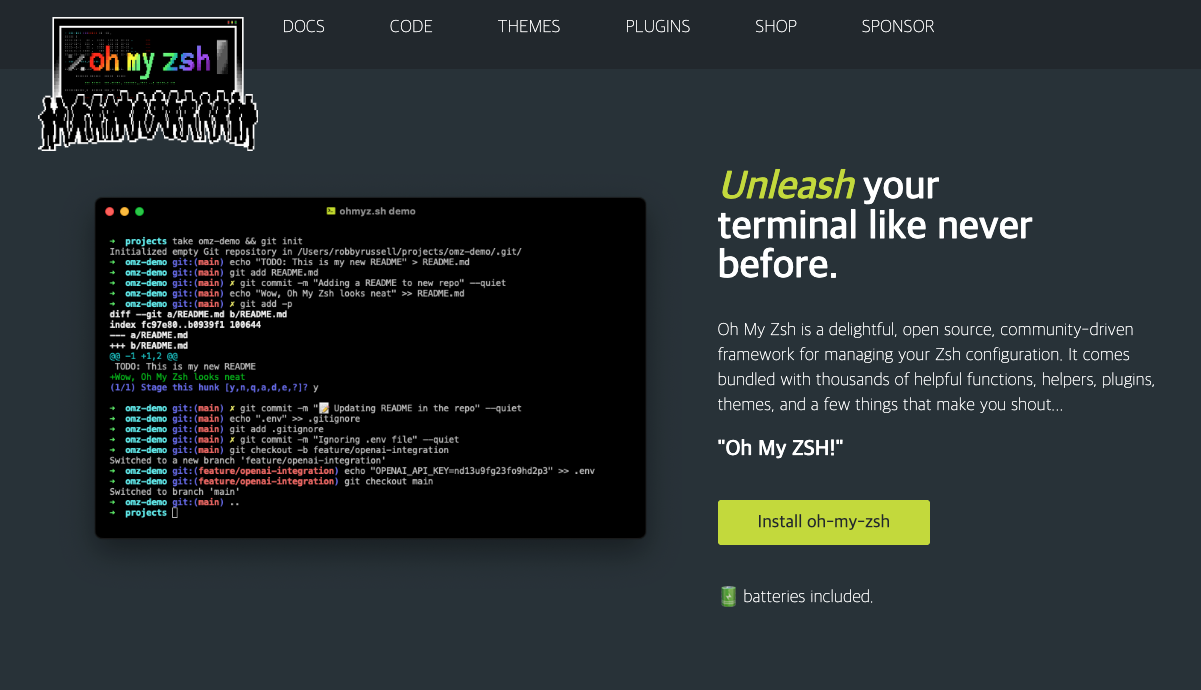This screenshot has height=690, width=1201.
Task: Open the THEMES page from the navigation
Action: point(529,27)
